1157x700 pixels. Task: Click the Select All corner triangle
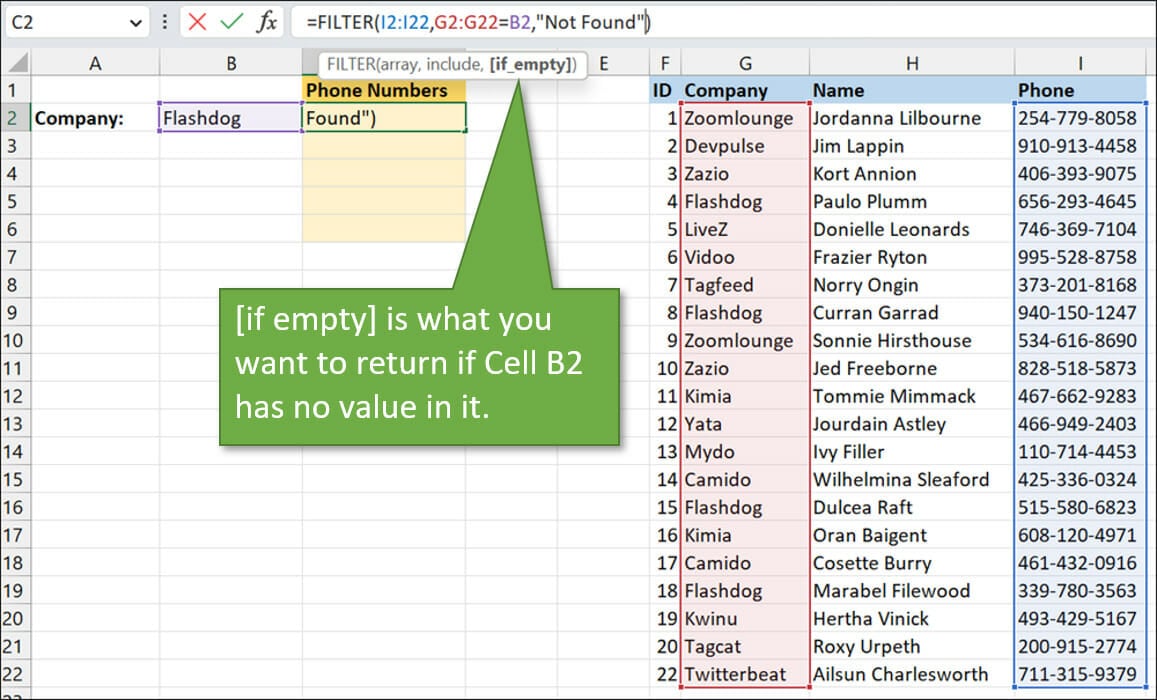[x=15, y=63]
